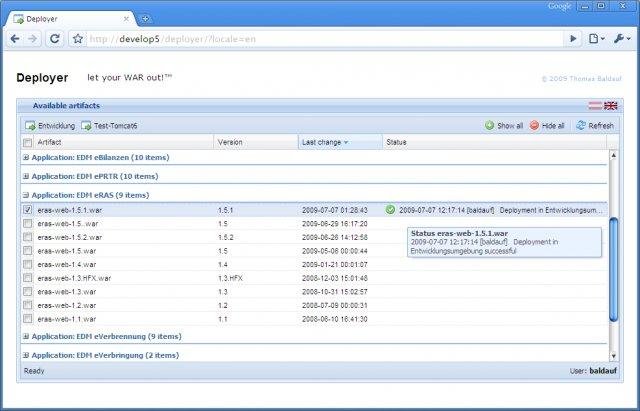Check the eras-web-1.5.2.war checkbox

27,237
